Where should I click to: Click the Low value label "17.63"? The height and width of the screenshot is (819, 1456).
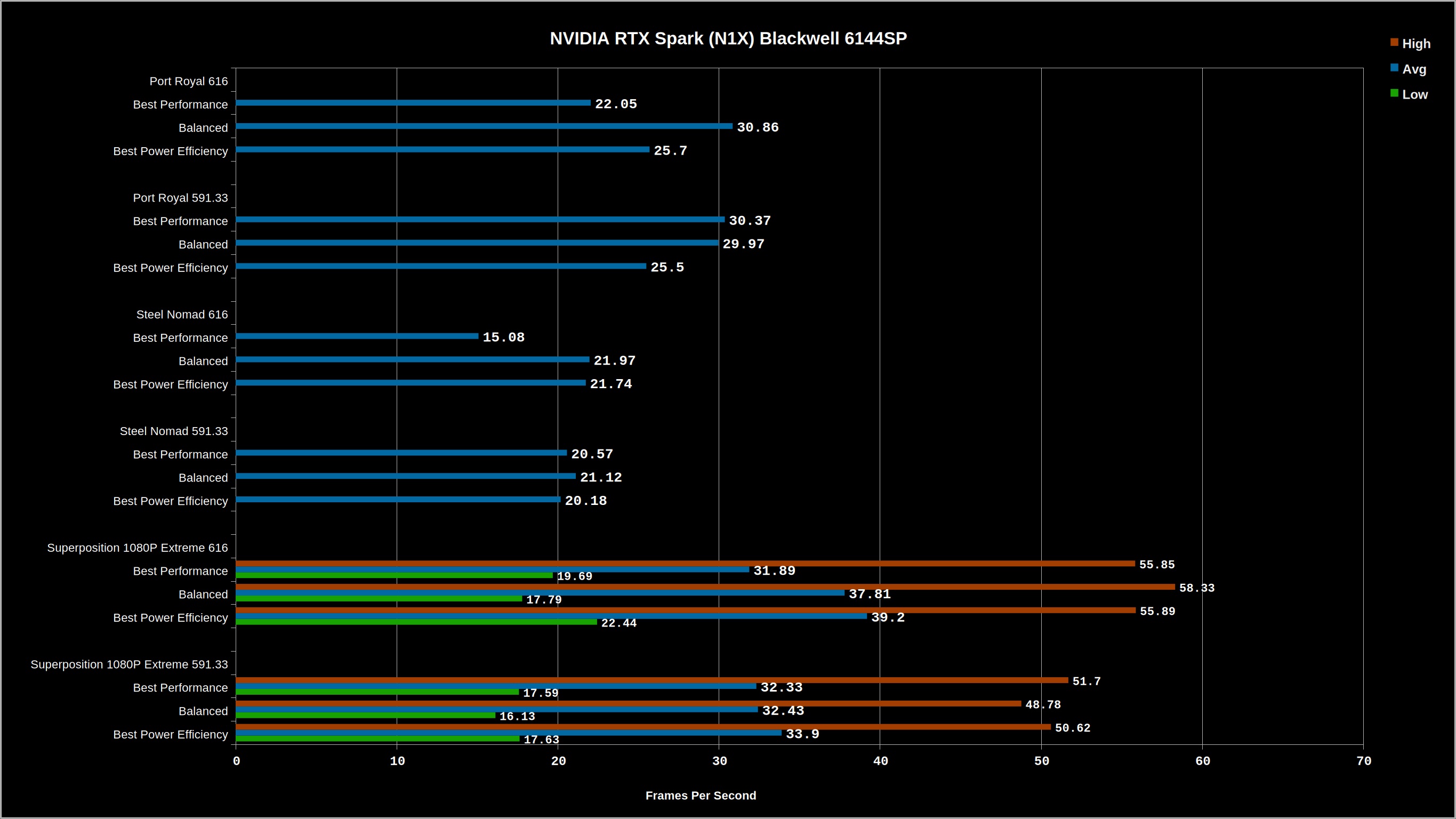point(542,740)
